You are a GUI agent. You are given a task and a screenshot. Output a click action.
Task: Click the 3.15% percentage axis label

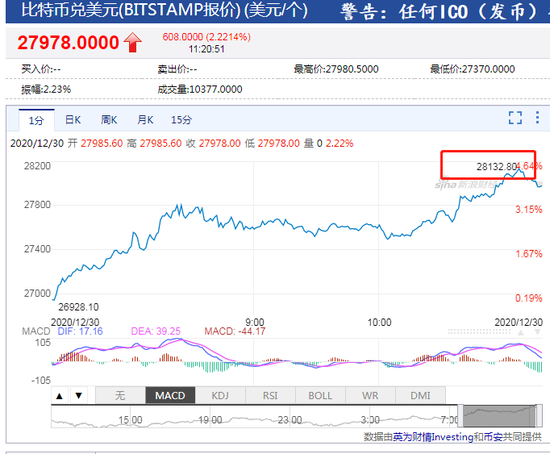(x=529, y=209)
